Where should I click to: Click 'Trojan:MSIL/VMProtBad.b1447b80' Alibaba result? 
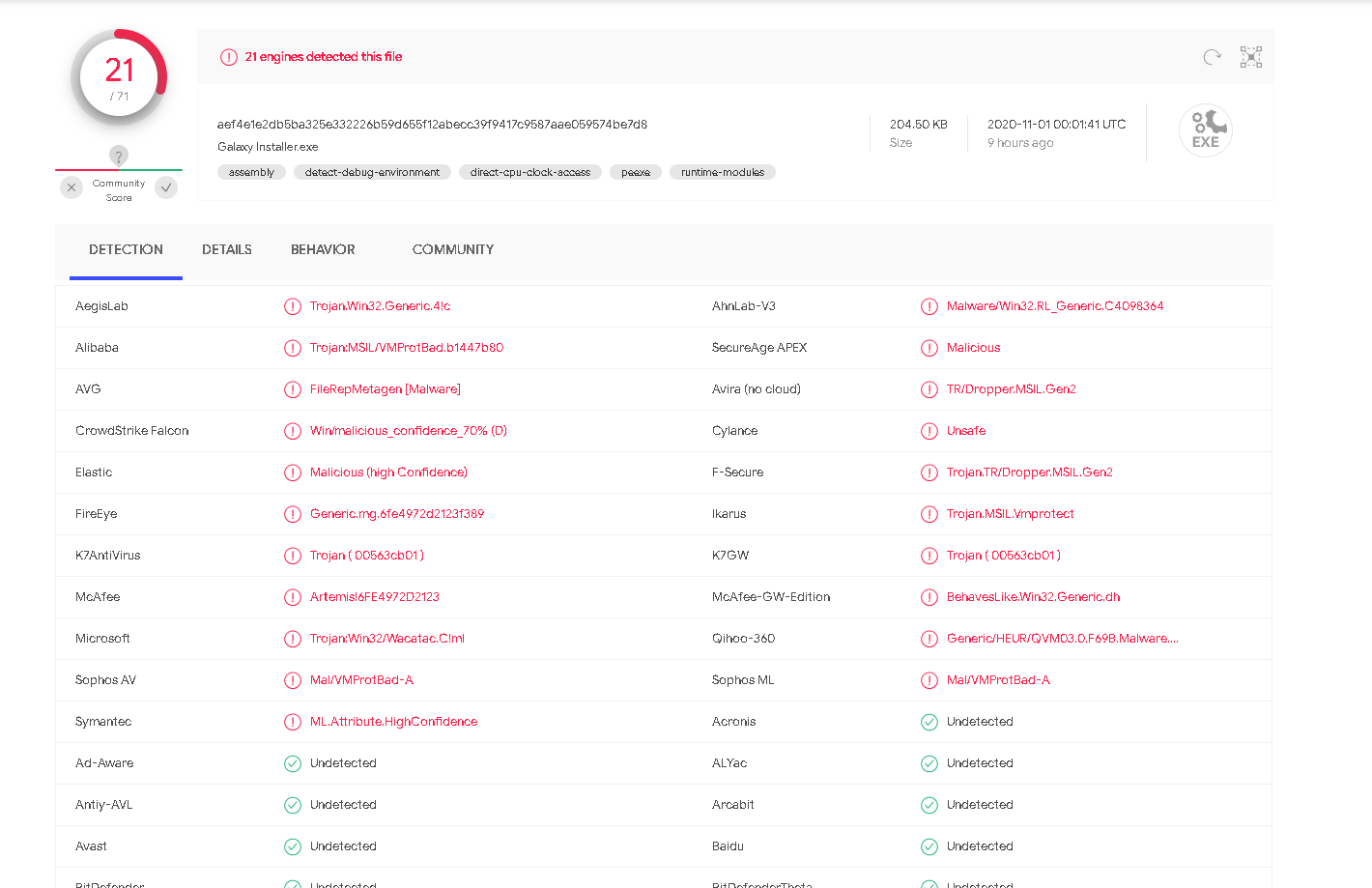[407, 348]
